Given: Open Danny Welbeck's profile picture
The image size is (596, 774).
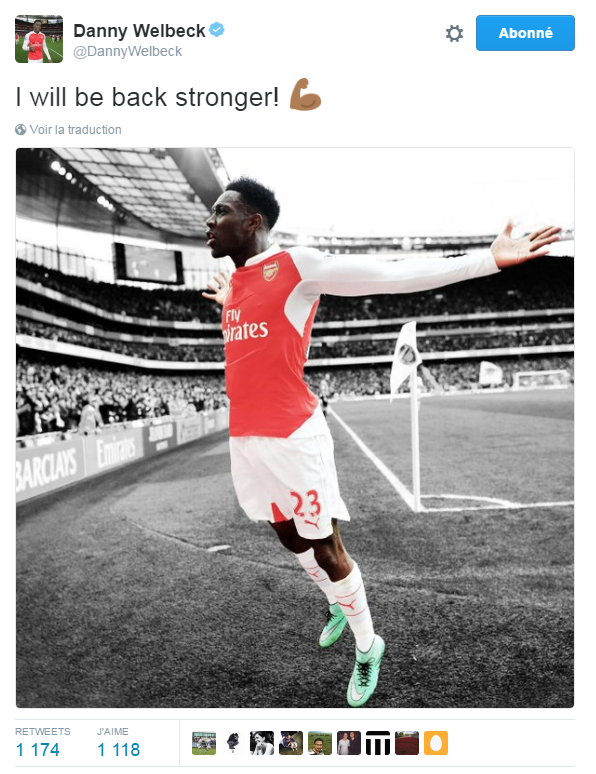Looking at the screenshot, I should [39, 39].
